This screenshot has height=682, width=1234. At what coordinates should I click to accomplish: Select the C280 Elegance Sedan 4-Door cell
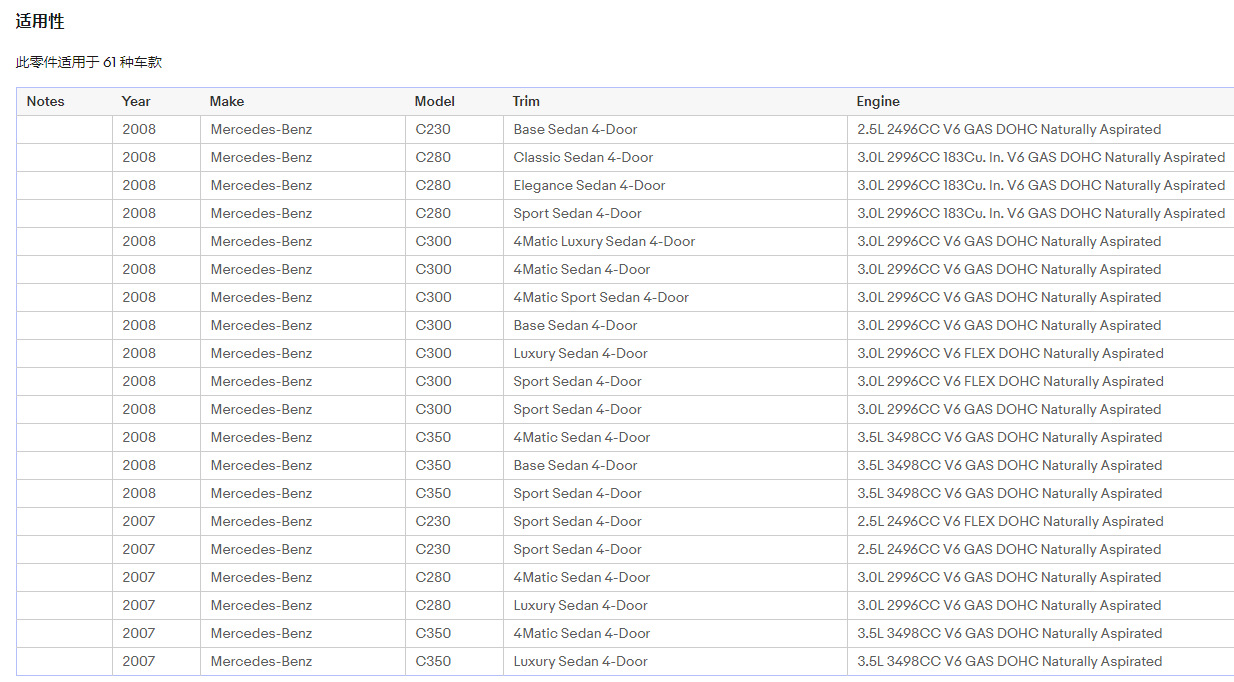tap(675, 185)
